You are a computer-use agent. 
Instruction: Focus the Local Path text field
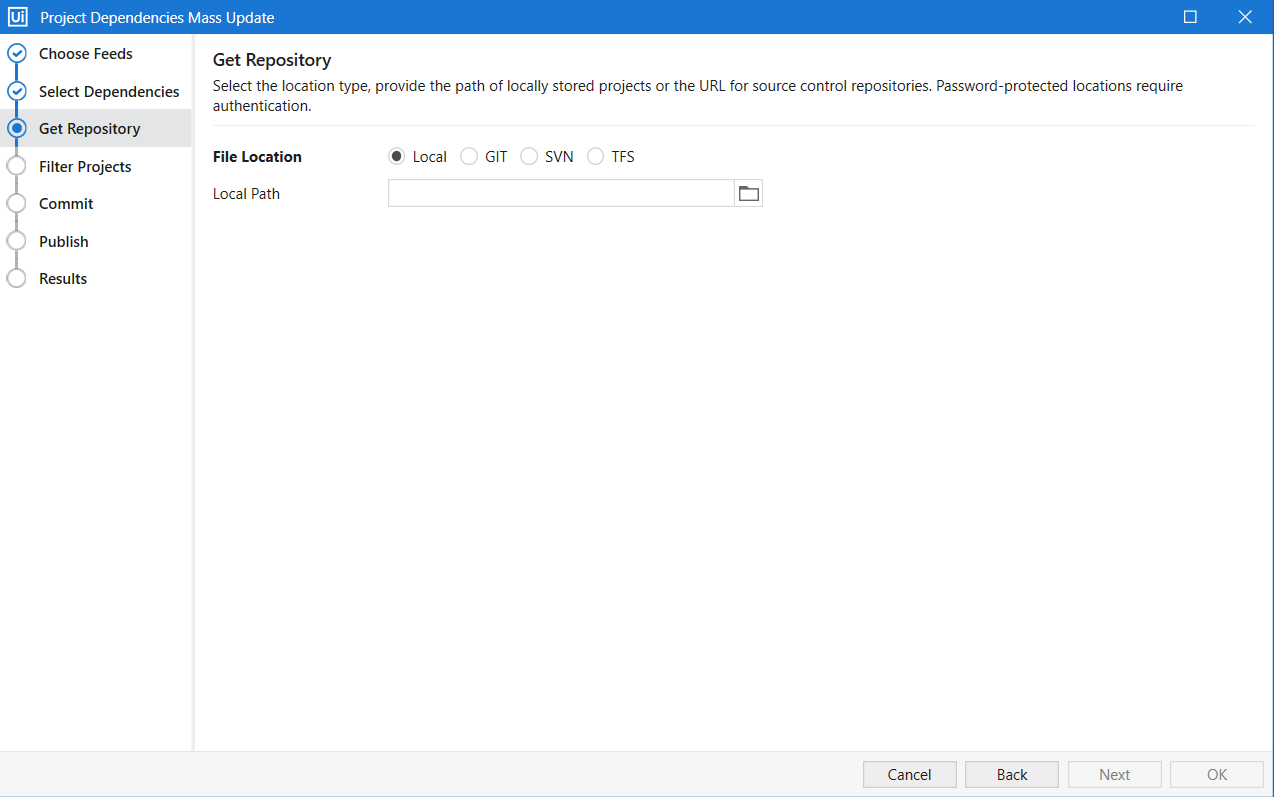(560, 194)
